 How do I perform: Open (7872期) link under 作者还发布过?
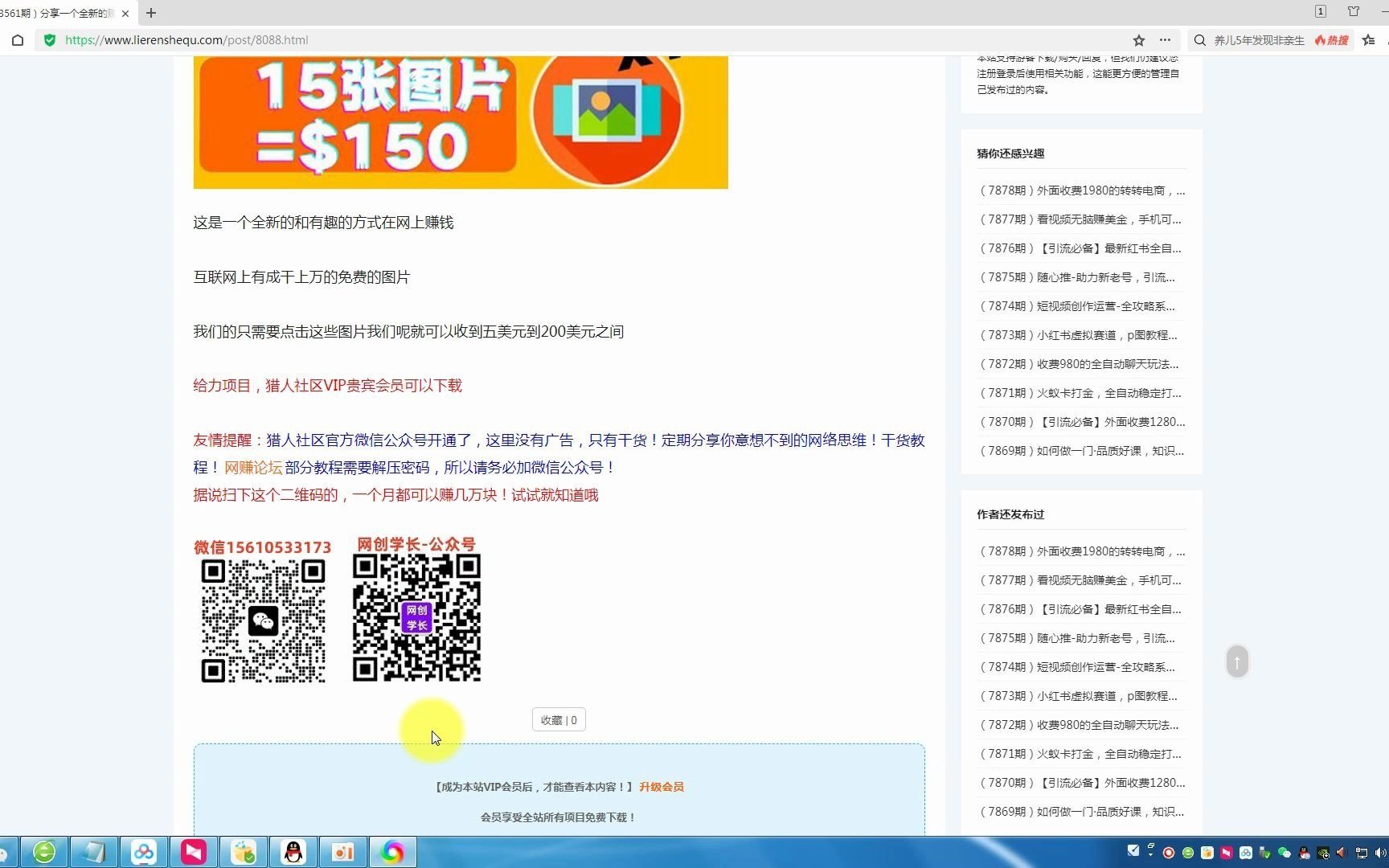[1079, 725]
